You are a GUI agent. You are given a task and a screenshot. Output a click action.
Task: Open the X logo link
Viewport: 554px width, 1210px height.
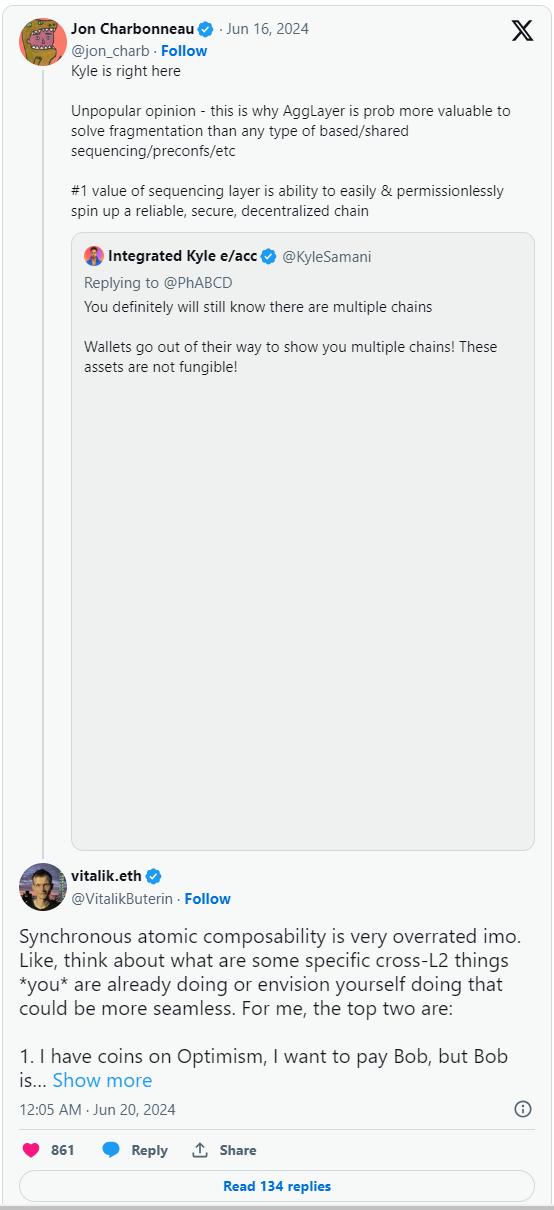pos(522,31)
